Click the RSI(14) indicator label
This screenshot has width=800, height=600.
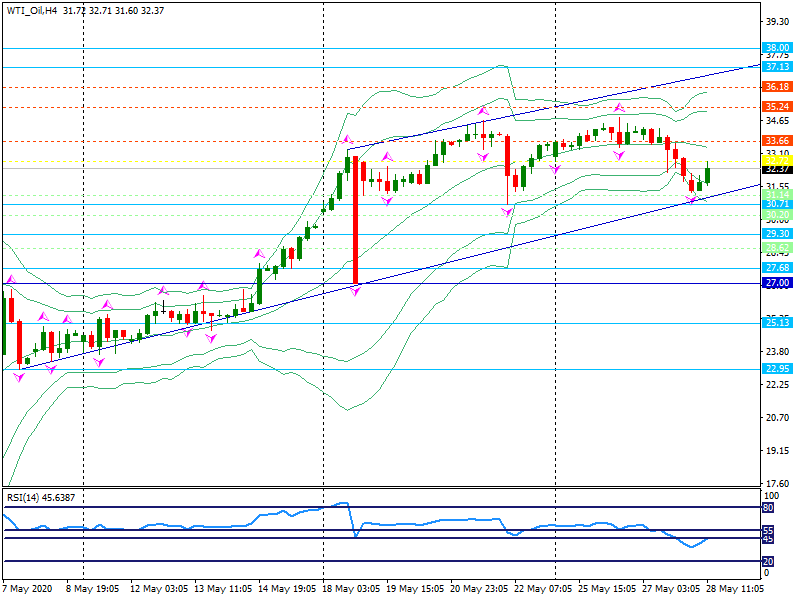point(33,497)
